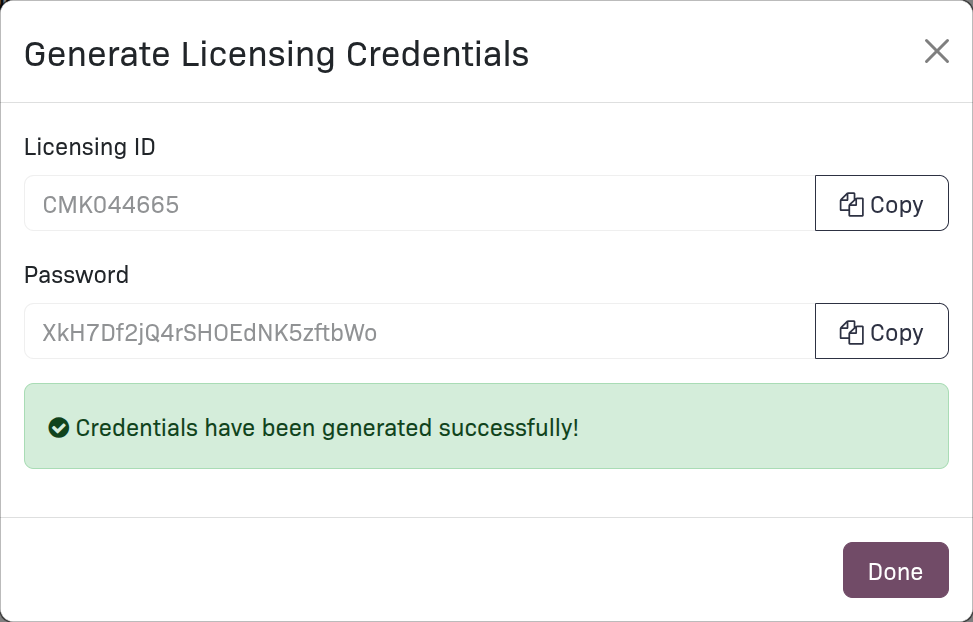The width and height of the screenshot is (973, 622).
Task: Copy the generated password
Action: [x=881, y=331]
